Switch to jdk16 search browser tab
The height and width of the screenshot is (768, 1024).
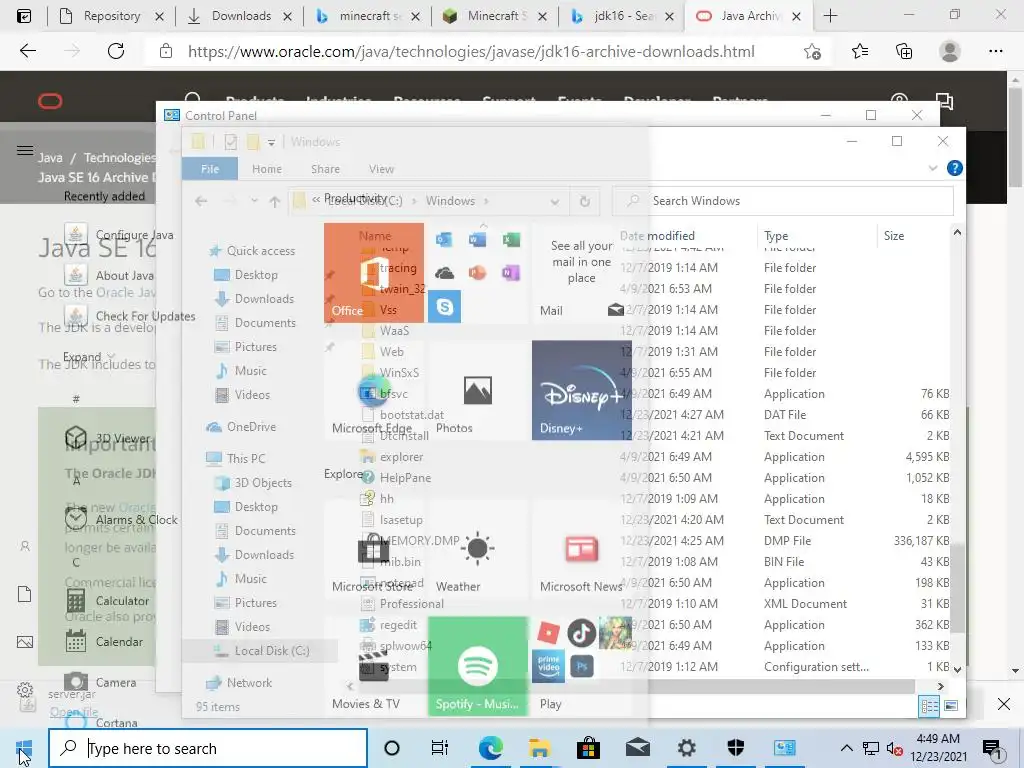click(621, 16)
